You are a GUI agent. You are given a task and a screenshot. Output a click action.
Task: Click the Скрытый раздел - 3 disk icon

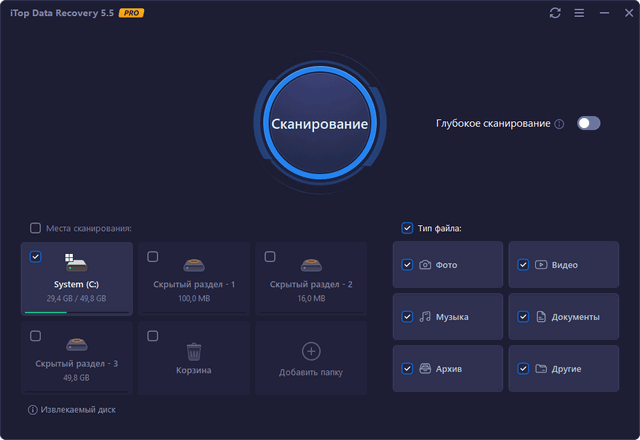click(x=77, y=344)
